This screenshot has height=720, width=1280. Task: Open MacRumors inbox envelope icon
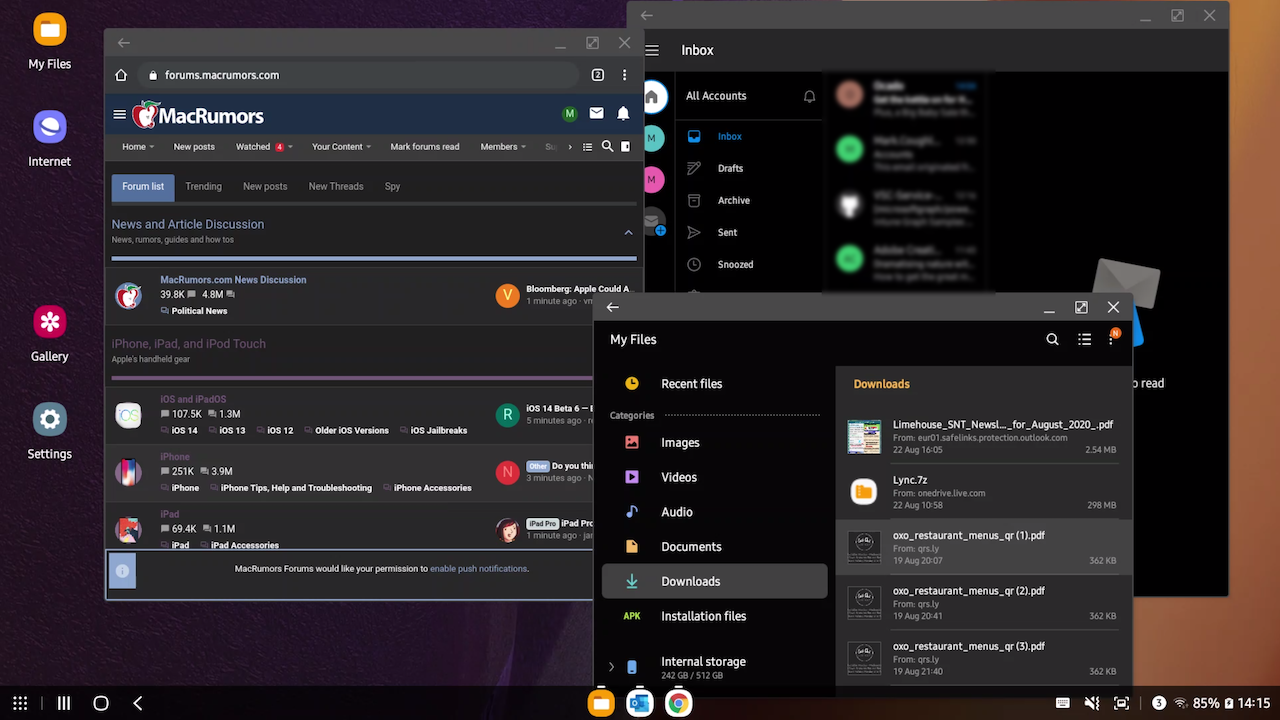tap(597, 114)
